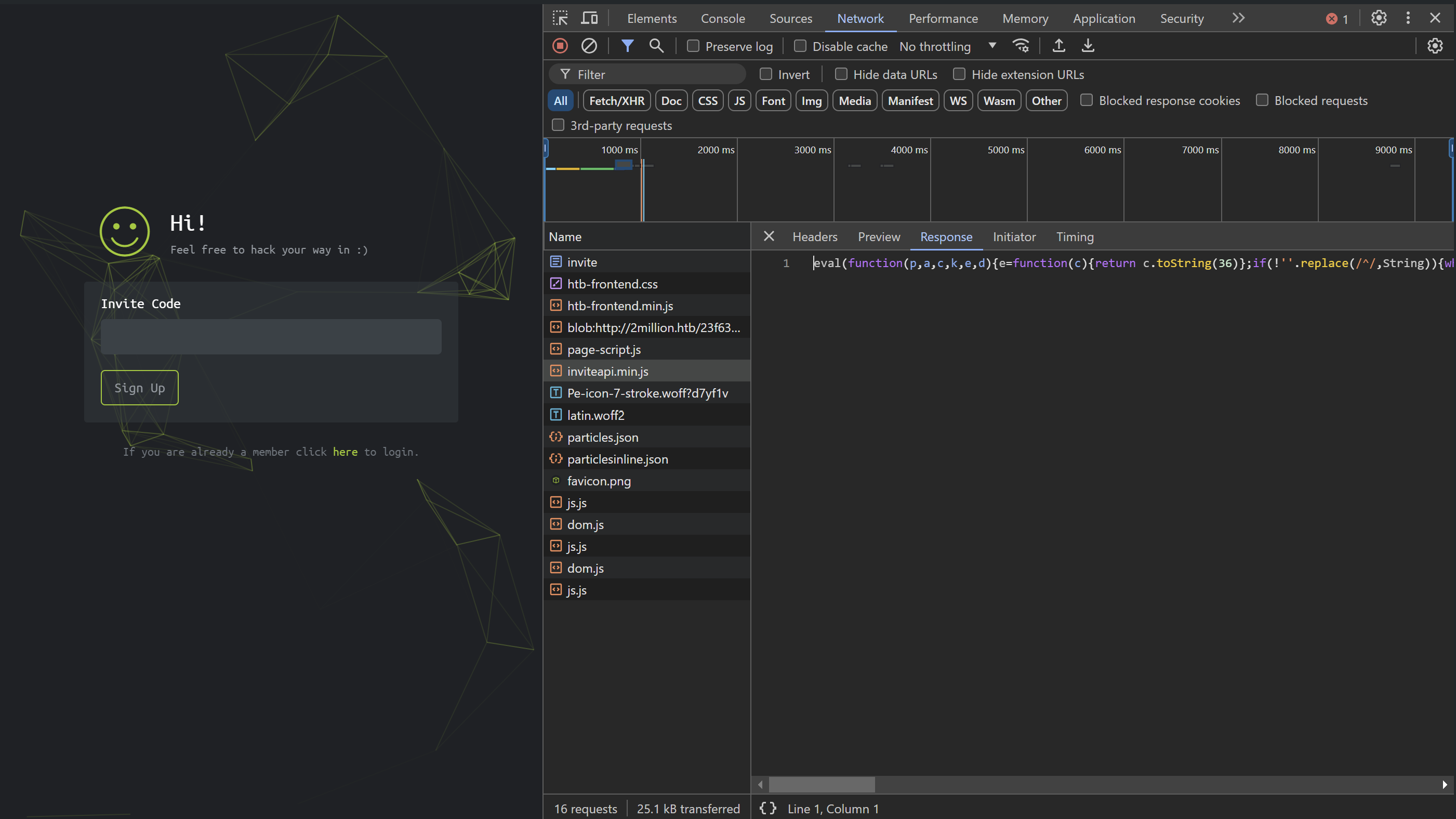
Task: Click the filter funnel icon in Network panel
Action: (627, 45)
